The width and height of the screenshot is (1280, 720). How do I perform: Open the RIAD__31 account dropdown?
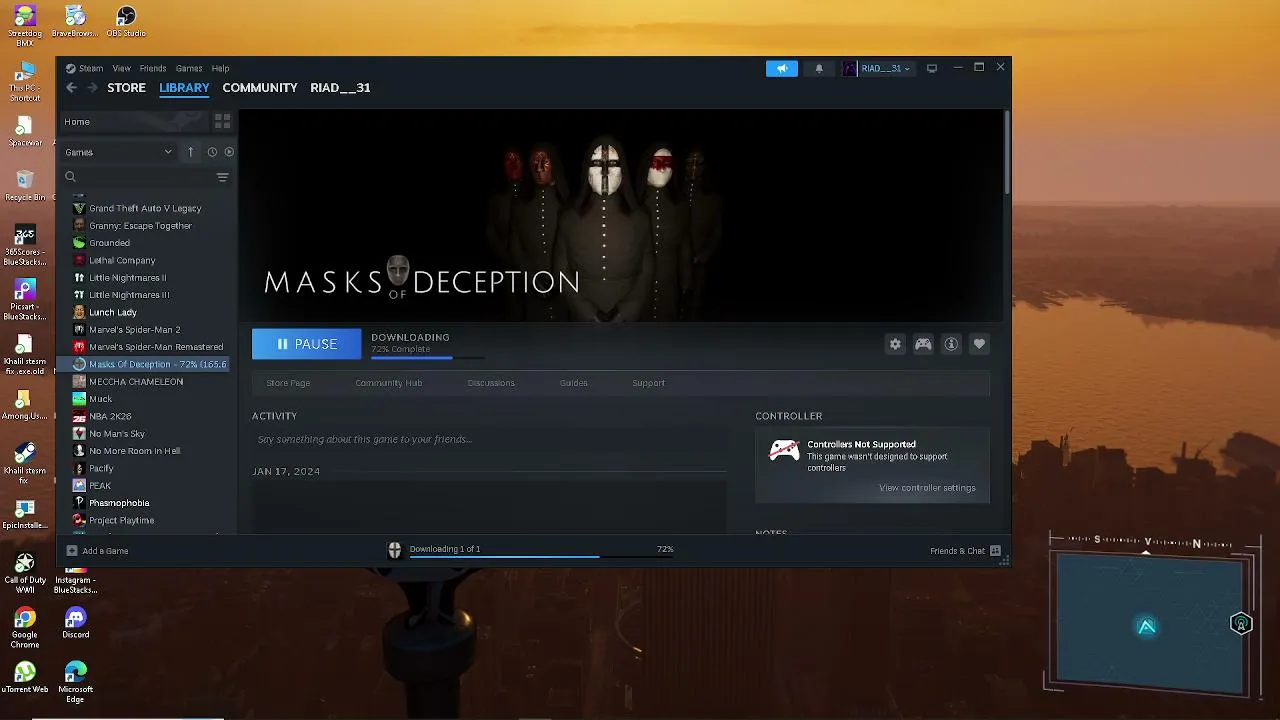877,68
